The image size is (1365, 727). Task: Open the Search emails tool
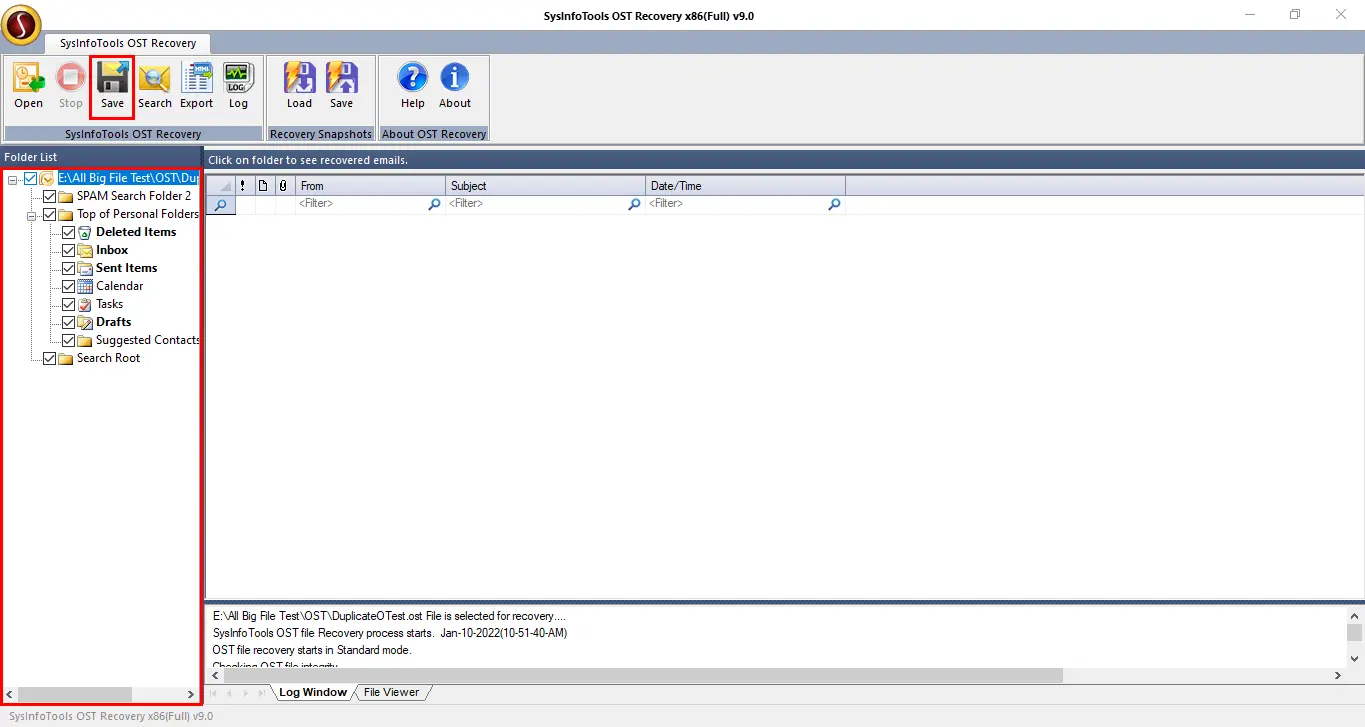click(155, 85)
